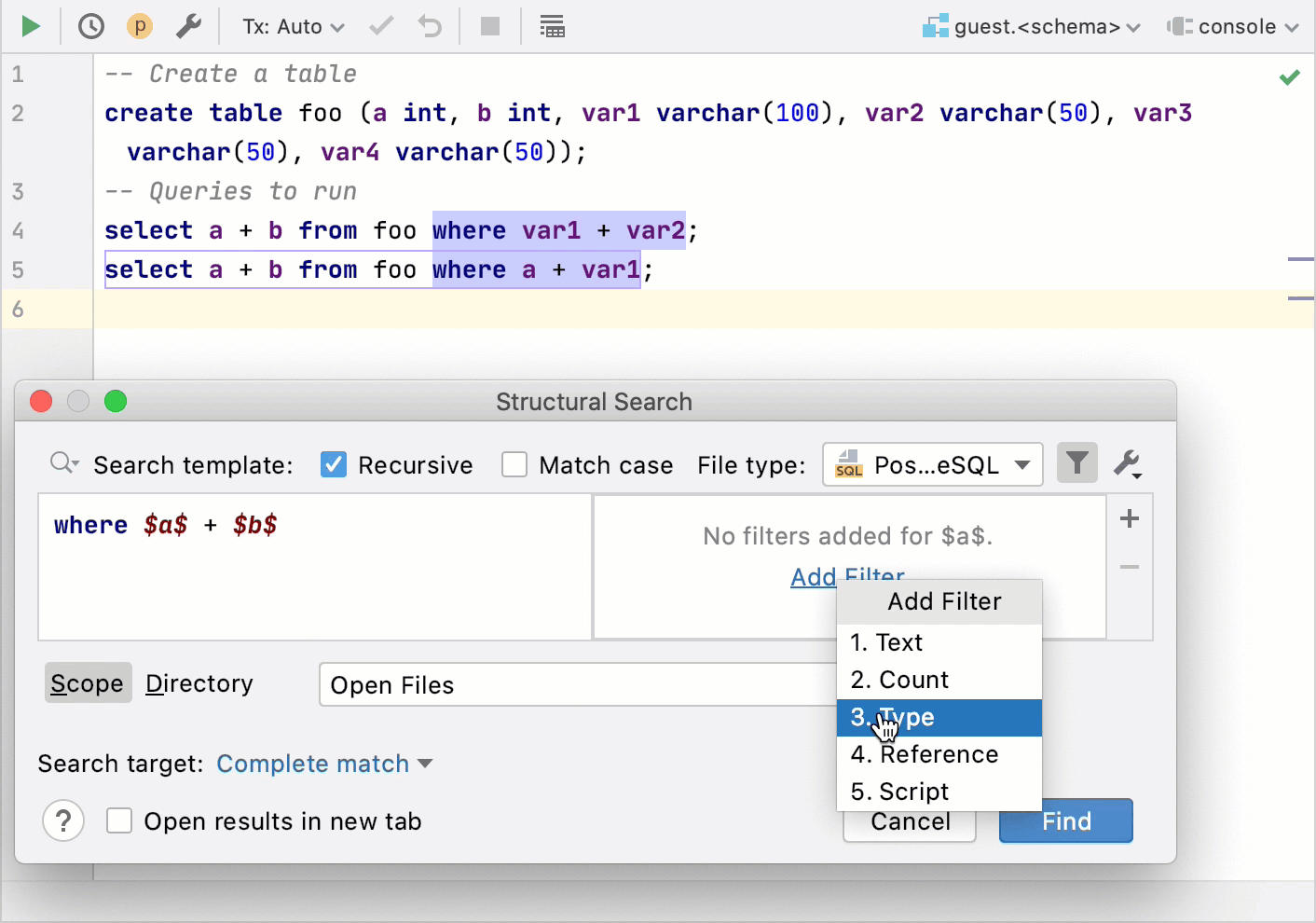The image size is (1316, 923).
Task: Run the SQL script with the play icon
Action: [x=30, y=25]
